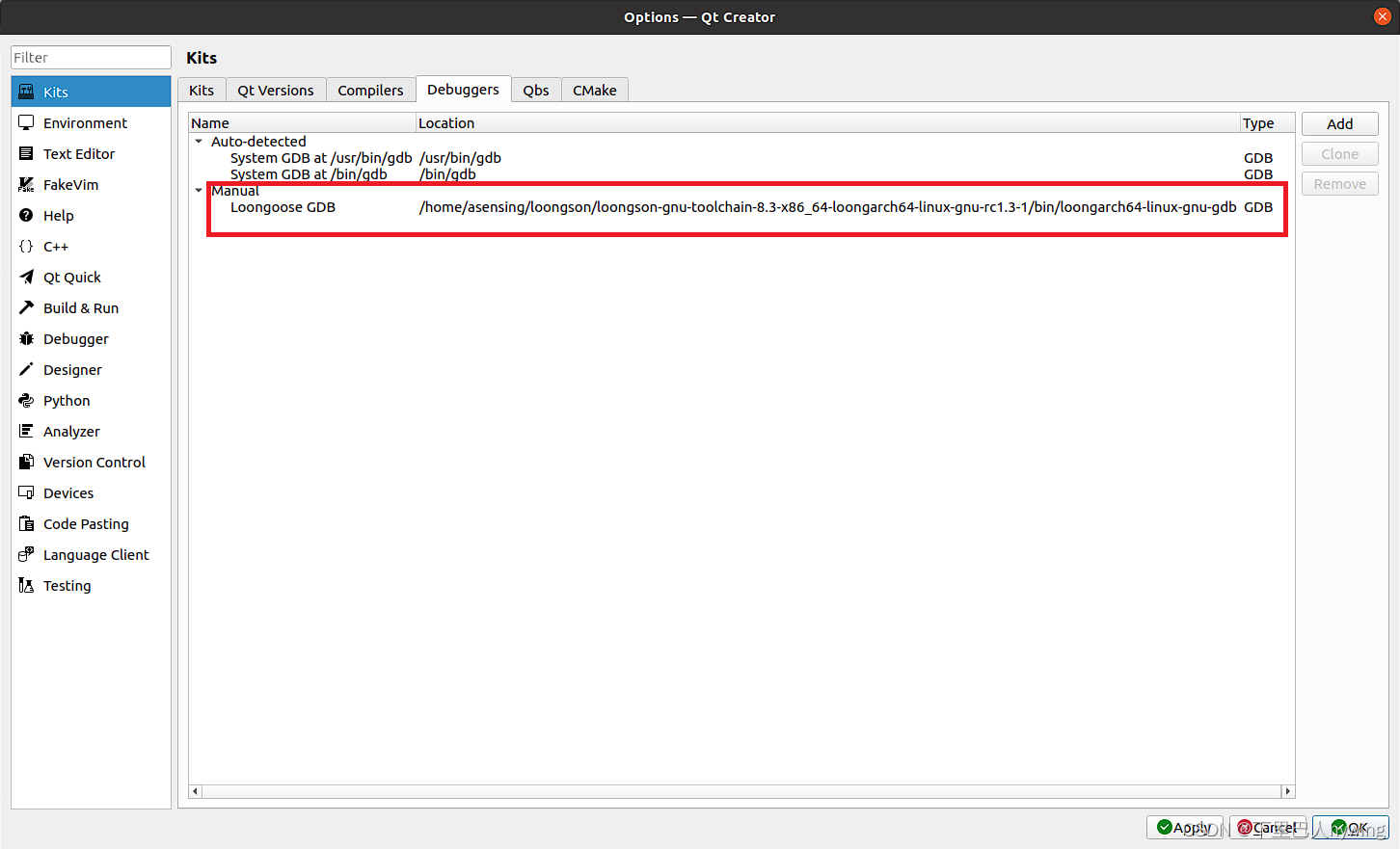Open the Language Client category label

pos(96,554)
